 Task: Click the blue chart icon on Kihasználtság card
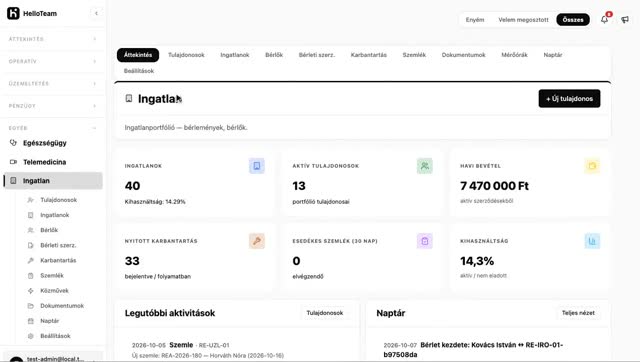(x=592, y=241)
